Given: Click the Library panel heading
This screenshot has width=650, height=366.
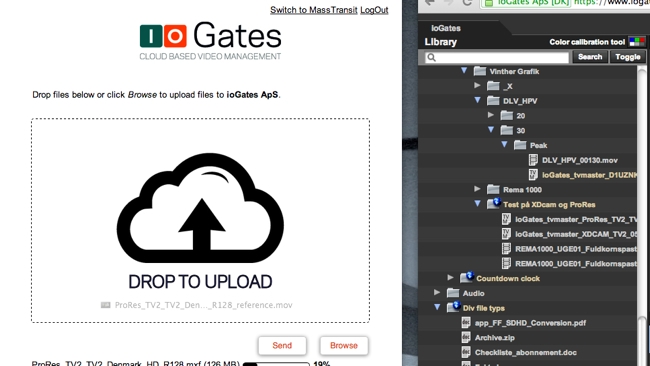Looking at the screenshot, I should click(x=440, y=42).
